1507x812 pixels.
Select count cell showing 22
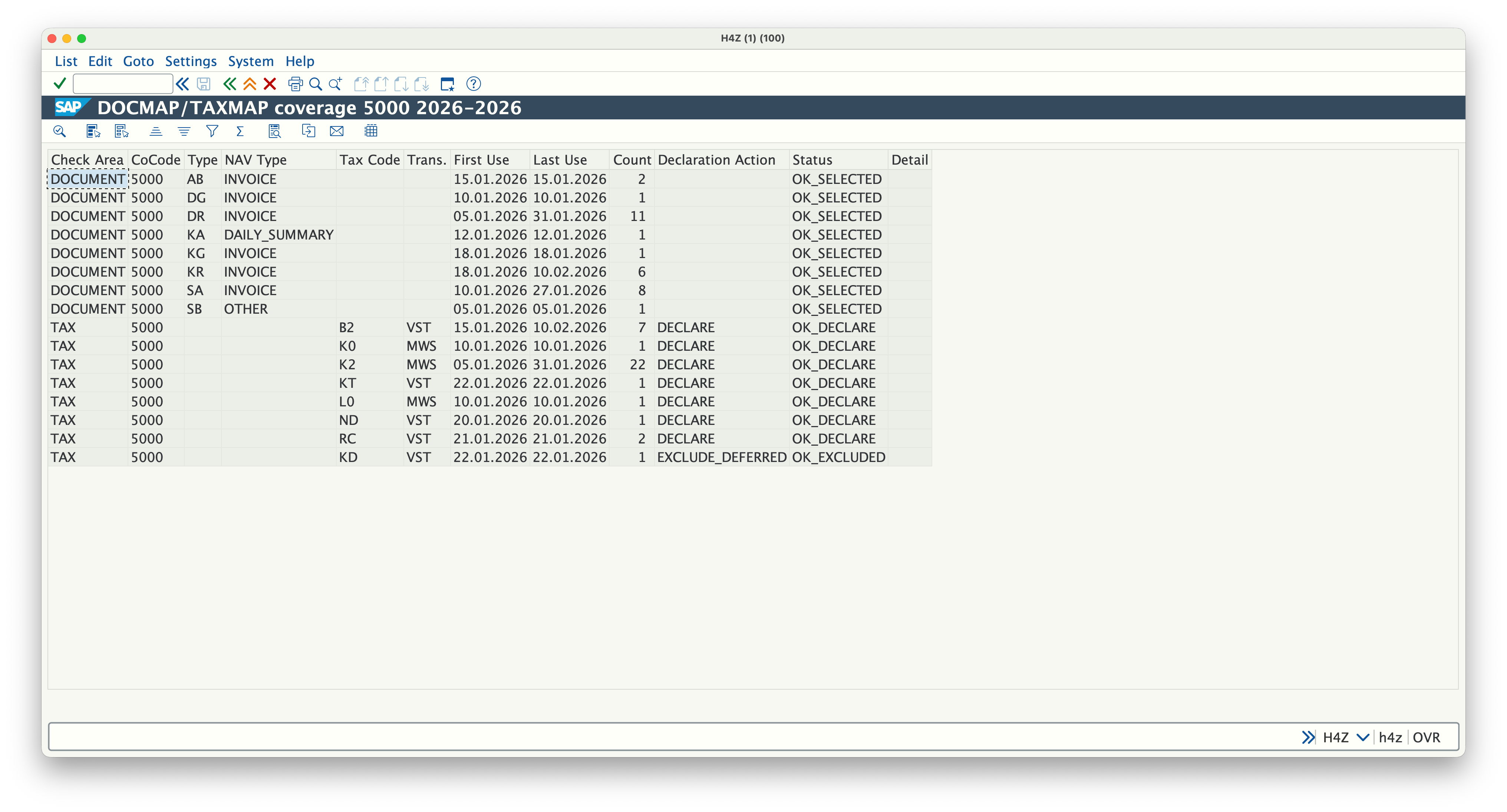632,364
